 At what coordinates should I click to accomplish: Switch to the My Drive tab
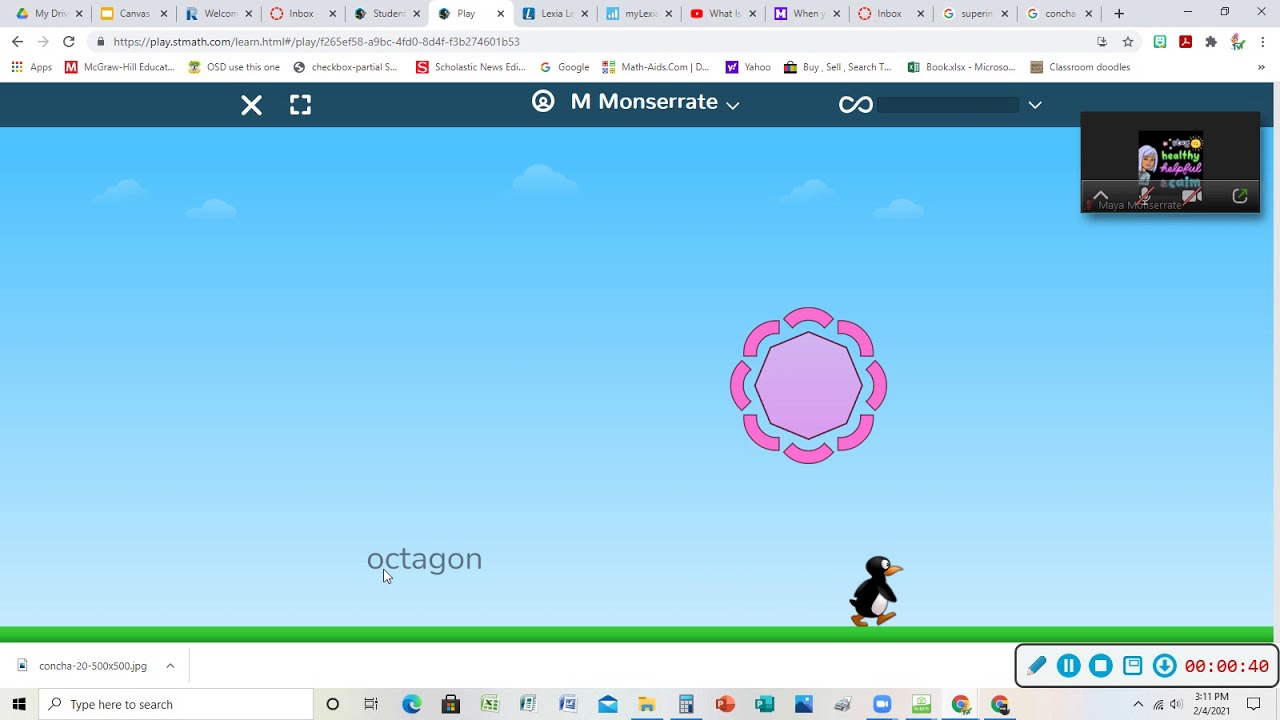pyautogui.click(x=50, y=14)
